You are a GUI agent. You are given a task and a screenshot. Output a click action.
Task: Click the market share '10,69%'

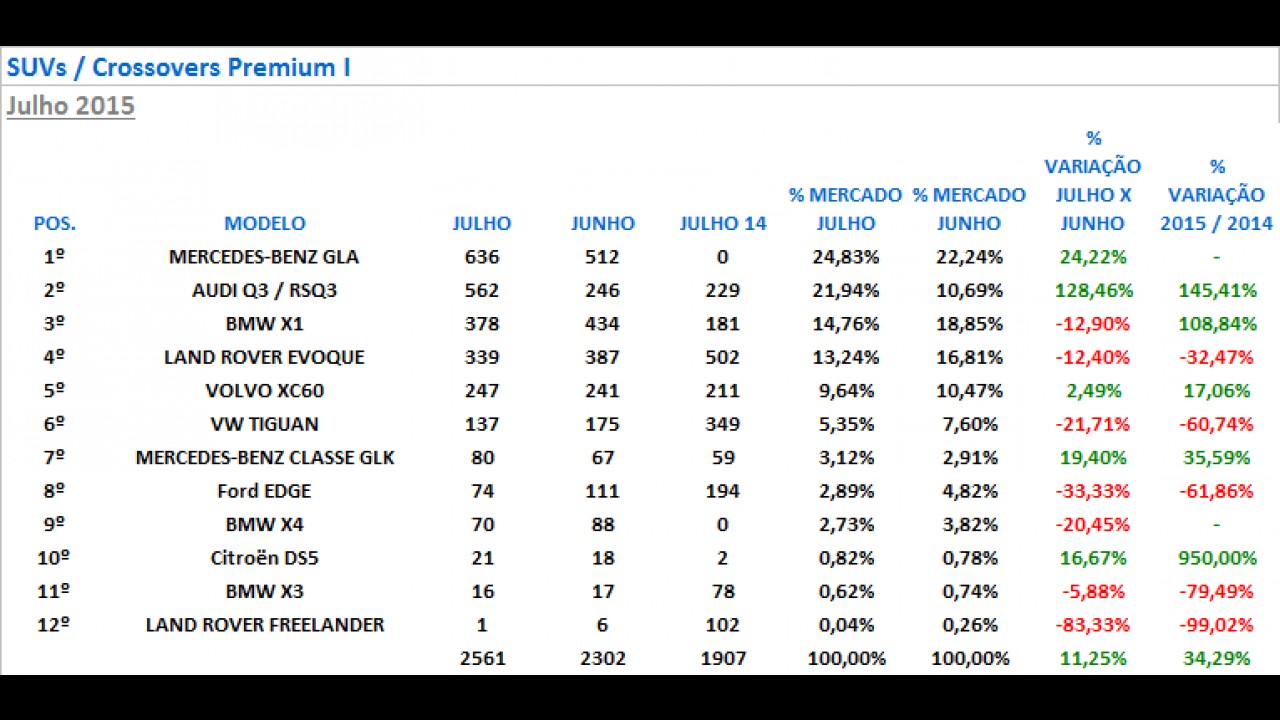click(969, 291)
